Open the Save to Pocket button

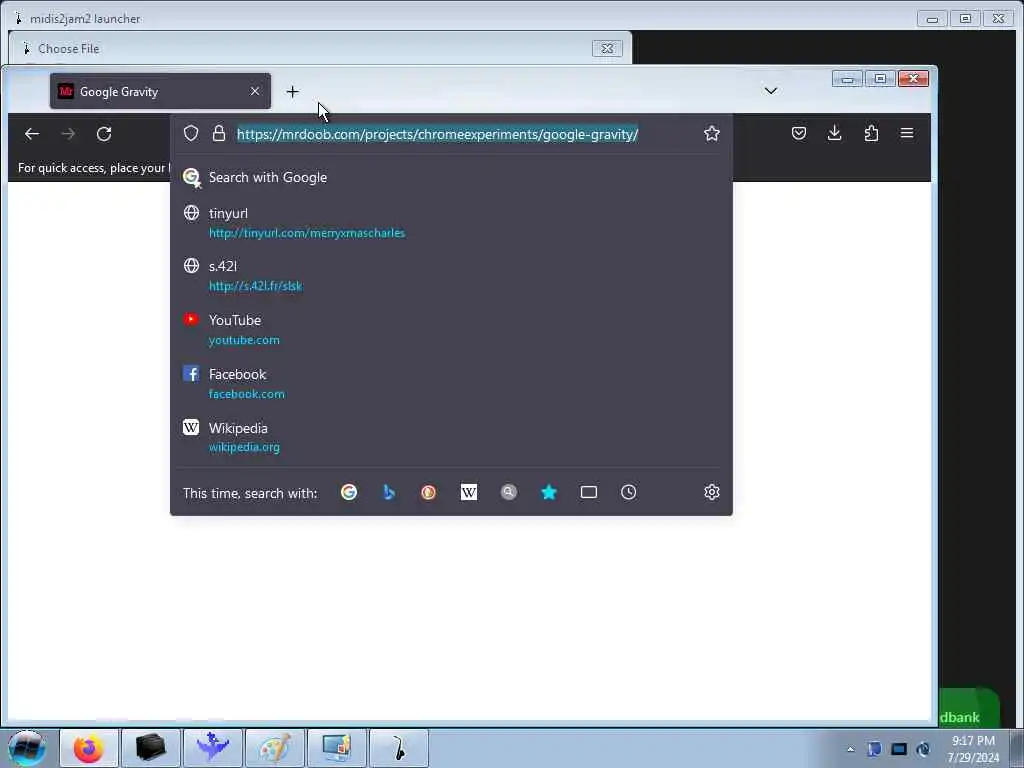[799, 133]
